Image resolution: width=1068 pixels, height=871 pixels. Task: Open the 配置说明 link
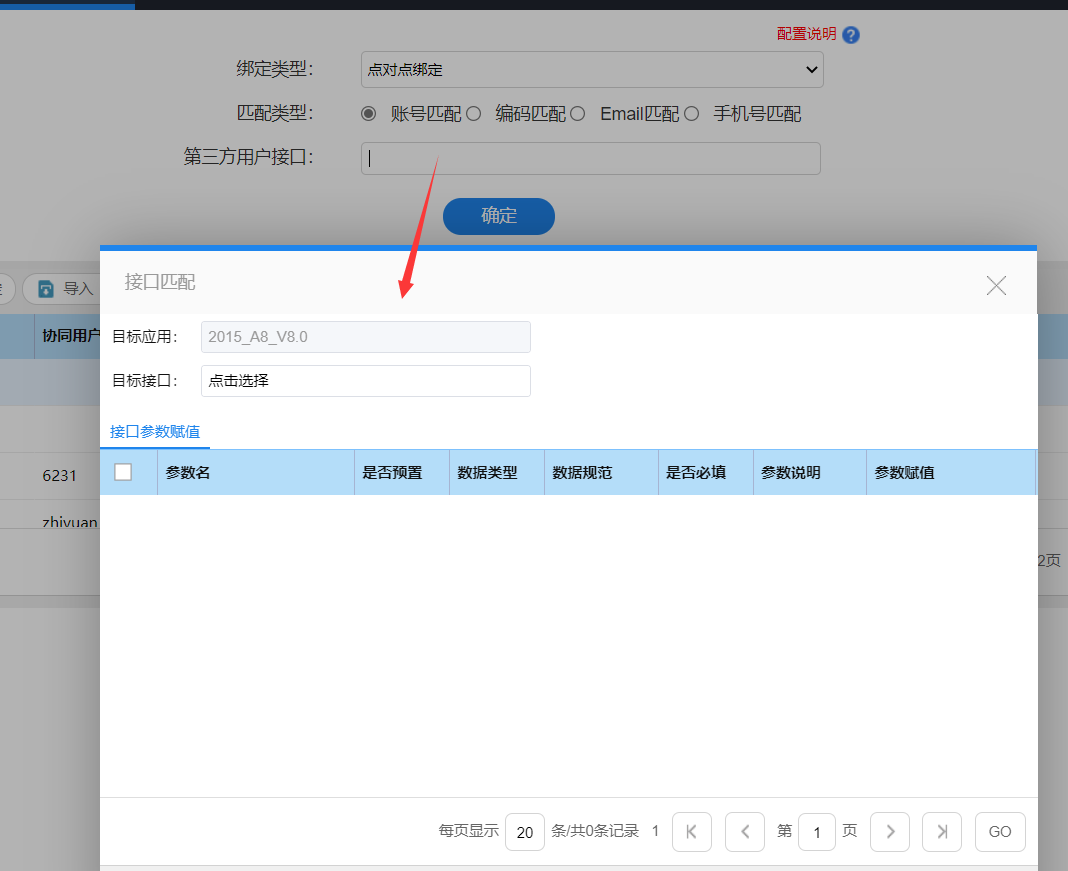point(806,34)
